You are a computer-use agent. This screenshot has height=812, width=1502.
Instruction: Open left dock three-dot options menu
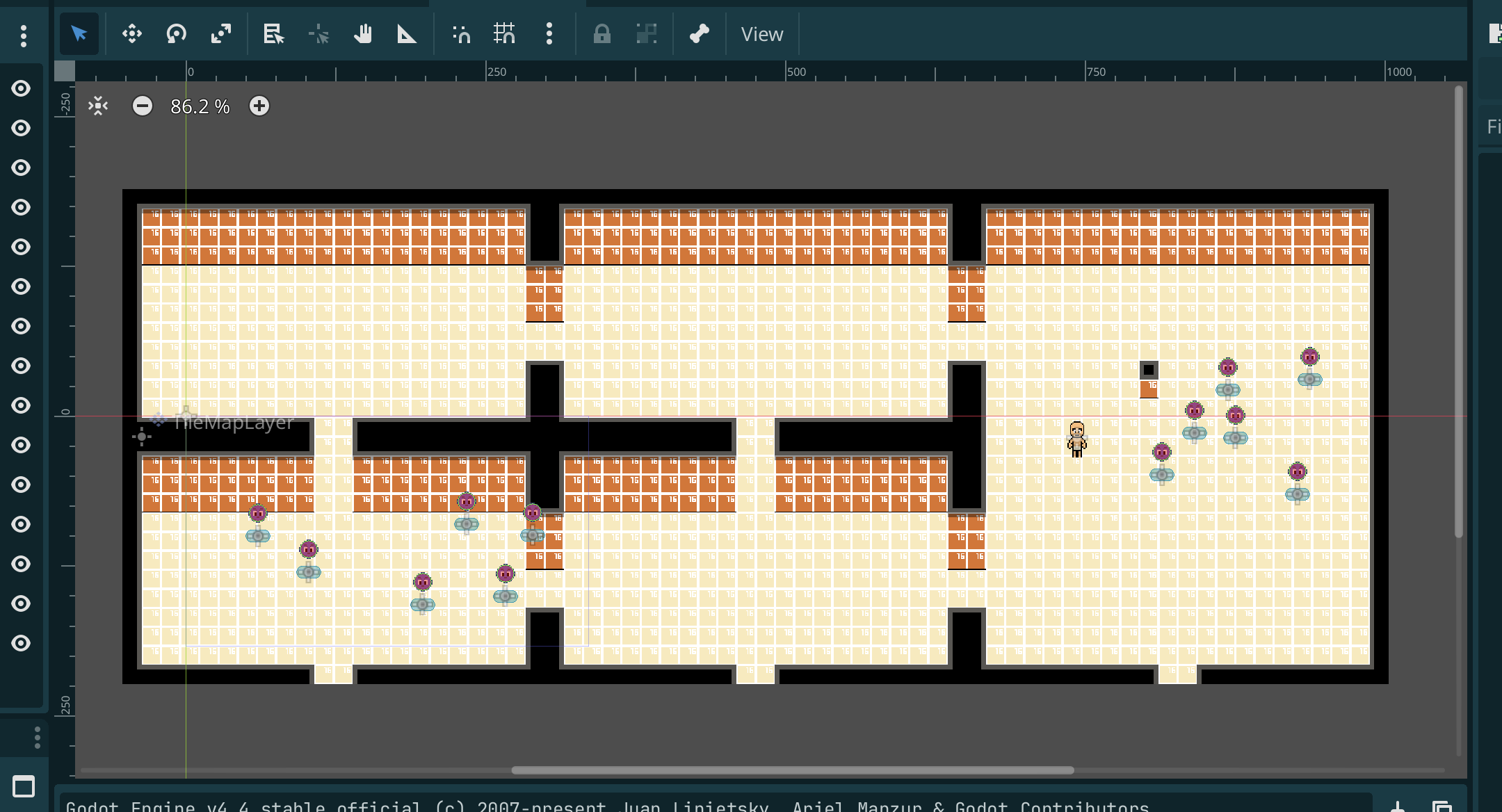pos(24,36)
